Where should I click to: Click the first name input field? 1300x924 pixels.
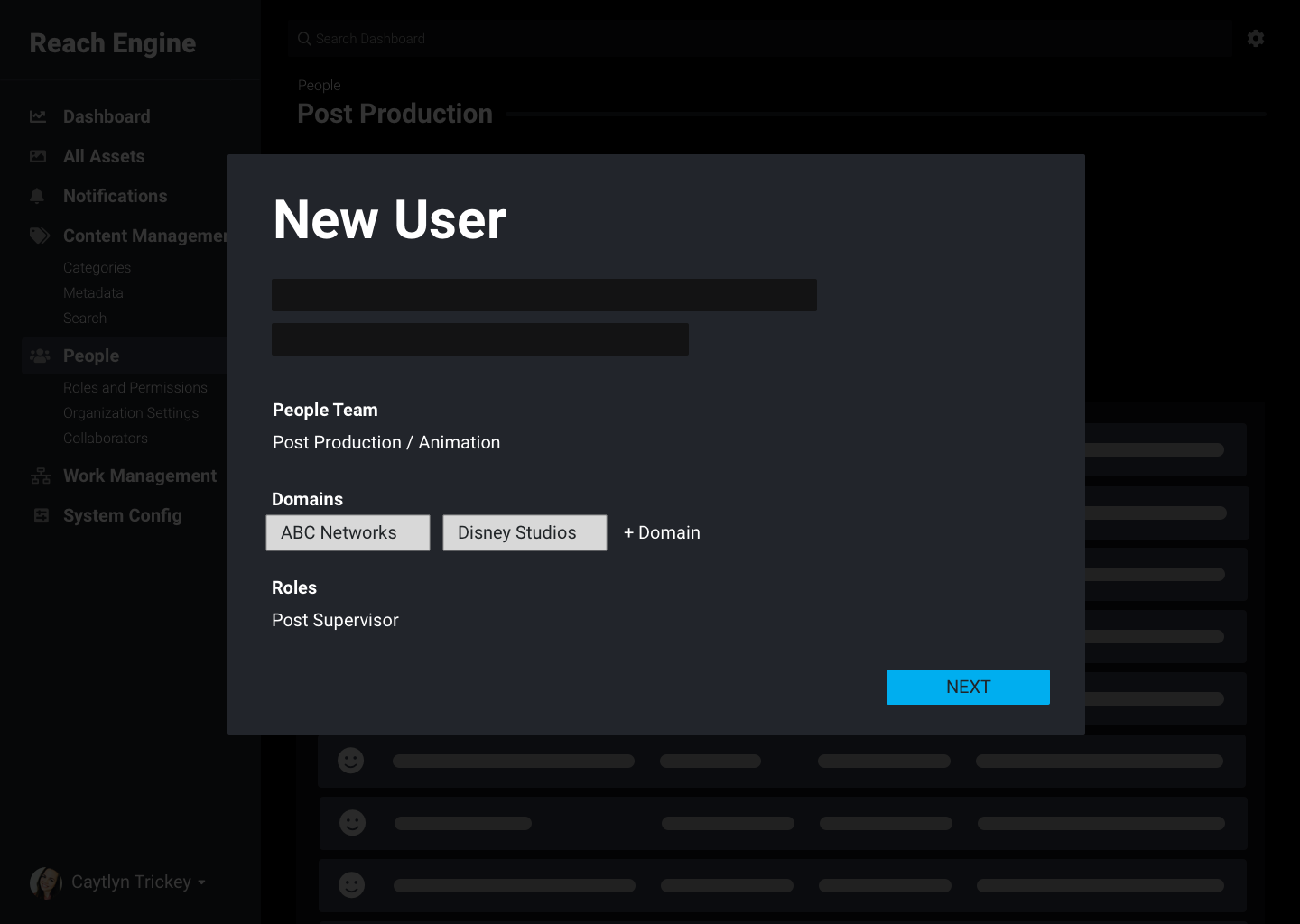tap(544, 295)
